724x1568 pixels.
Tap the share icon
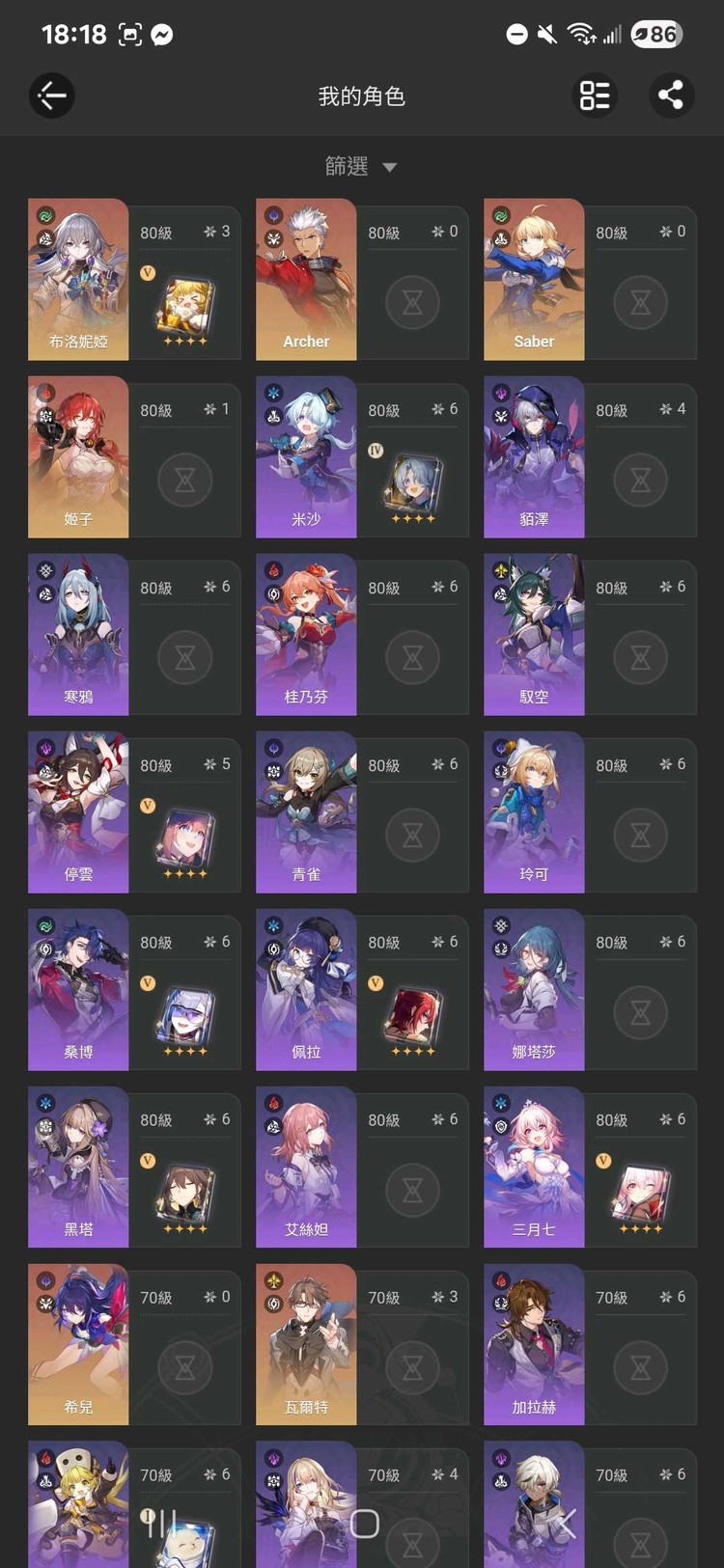[671, 96]
